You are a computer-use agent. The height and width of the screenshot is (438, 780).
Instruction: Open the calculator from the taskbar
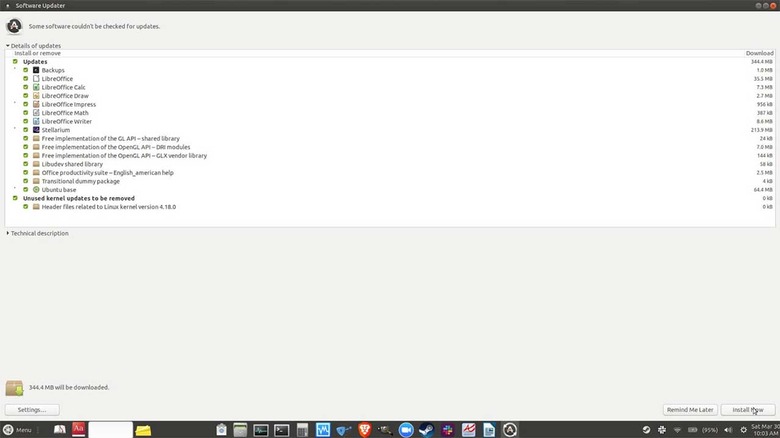tap(302, 430)
